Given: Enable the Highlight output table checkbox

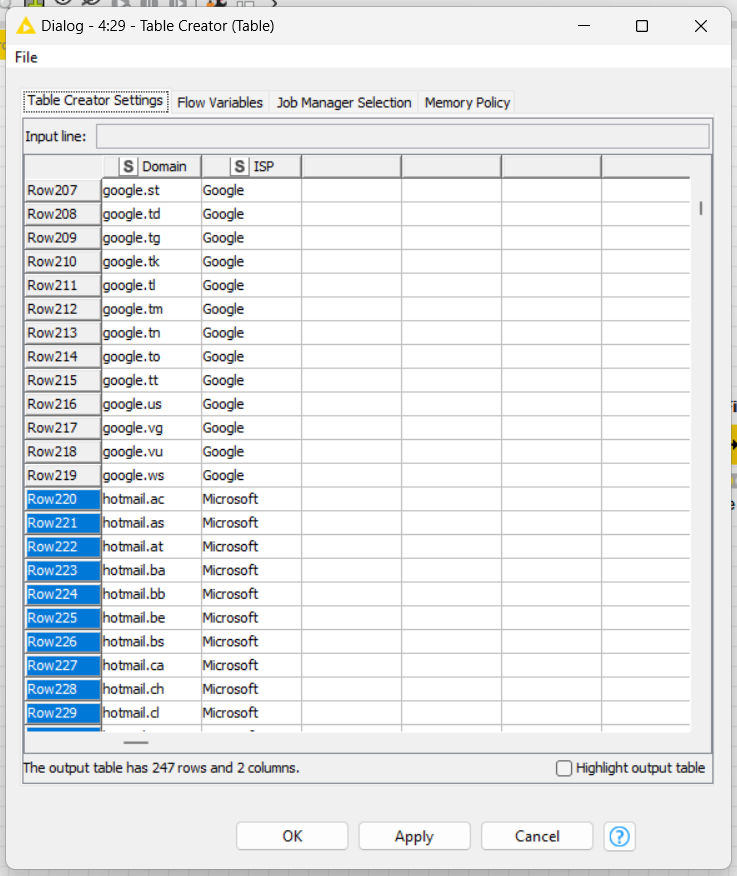Looking at the screenshot, I should tap(564, 768).
